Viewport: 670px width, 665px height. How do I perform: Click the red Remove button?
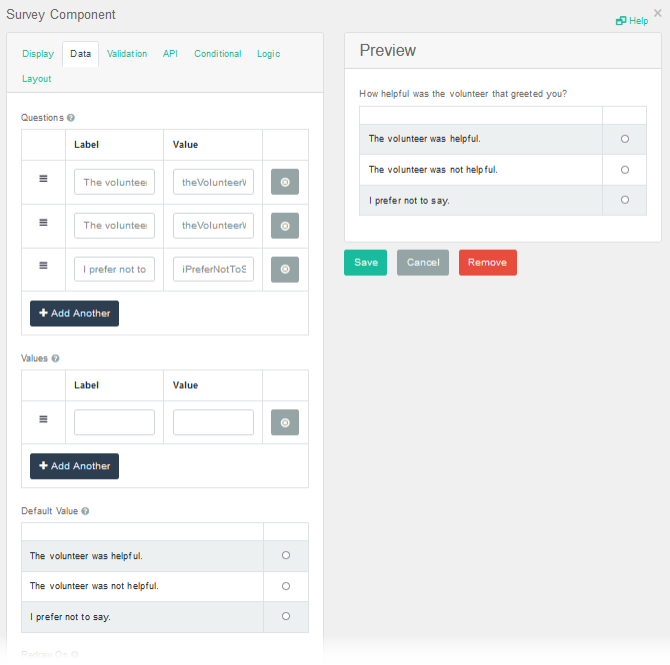tap(487, 262)
